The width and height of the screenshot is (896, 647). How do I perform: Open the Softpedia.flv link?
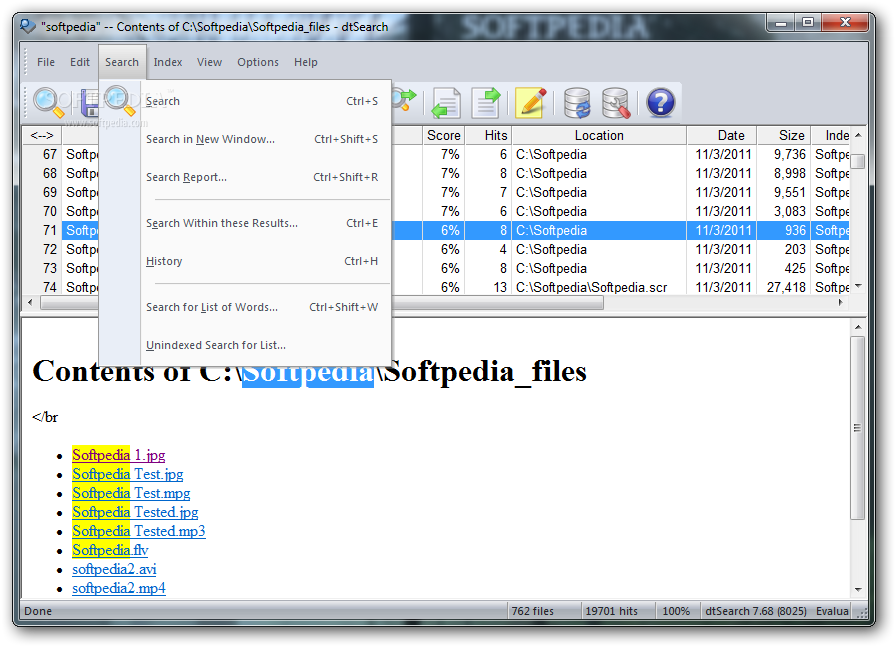tap(110, 550)
